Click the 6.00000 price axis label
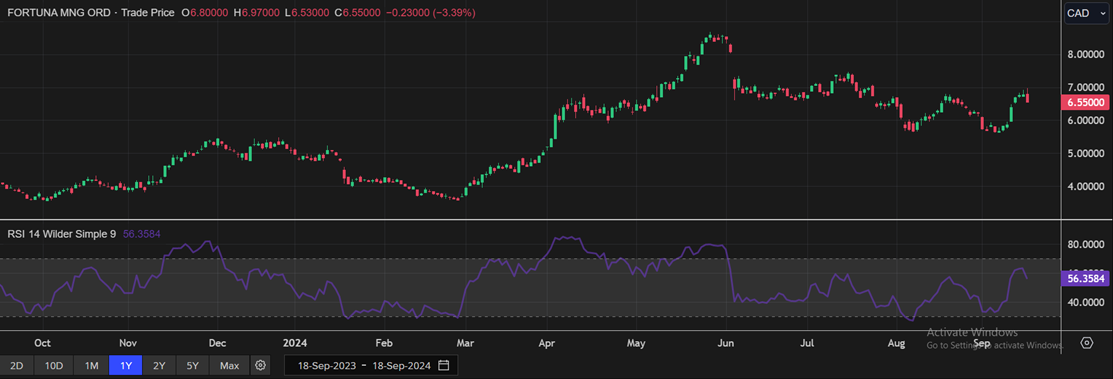Image resolution: width=1113 pixels, height=379 pixels. [1085, 121]
